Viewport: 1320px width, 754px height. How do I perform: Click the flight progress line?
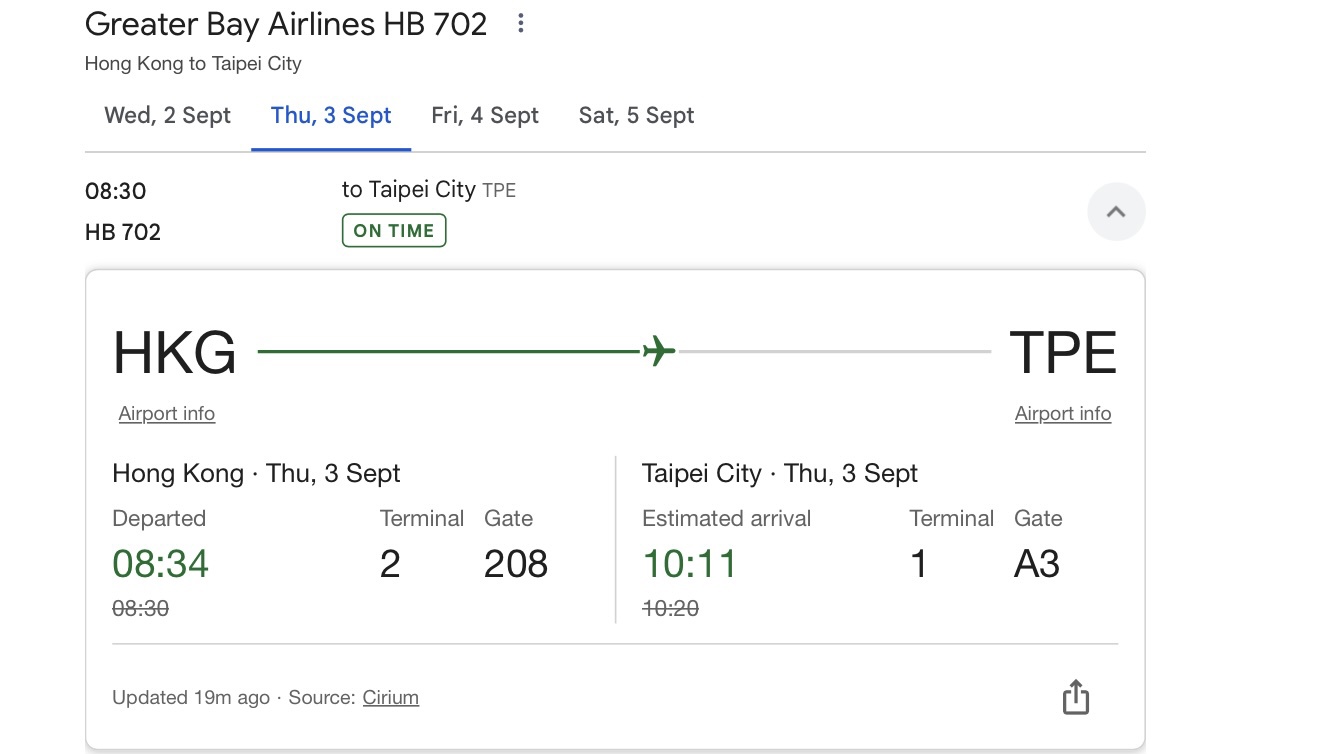tap(624, 352)
